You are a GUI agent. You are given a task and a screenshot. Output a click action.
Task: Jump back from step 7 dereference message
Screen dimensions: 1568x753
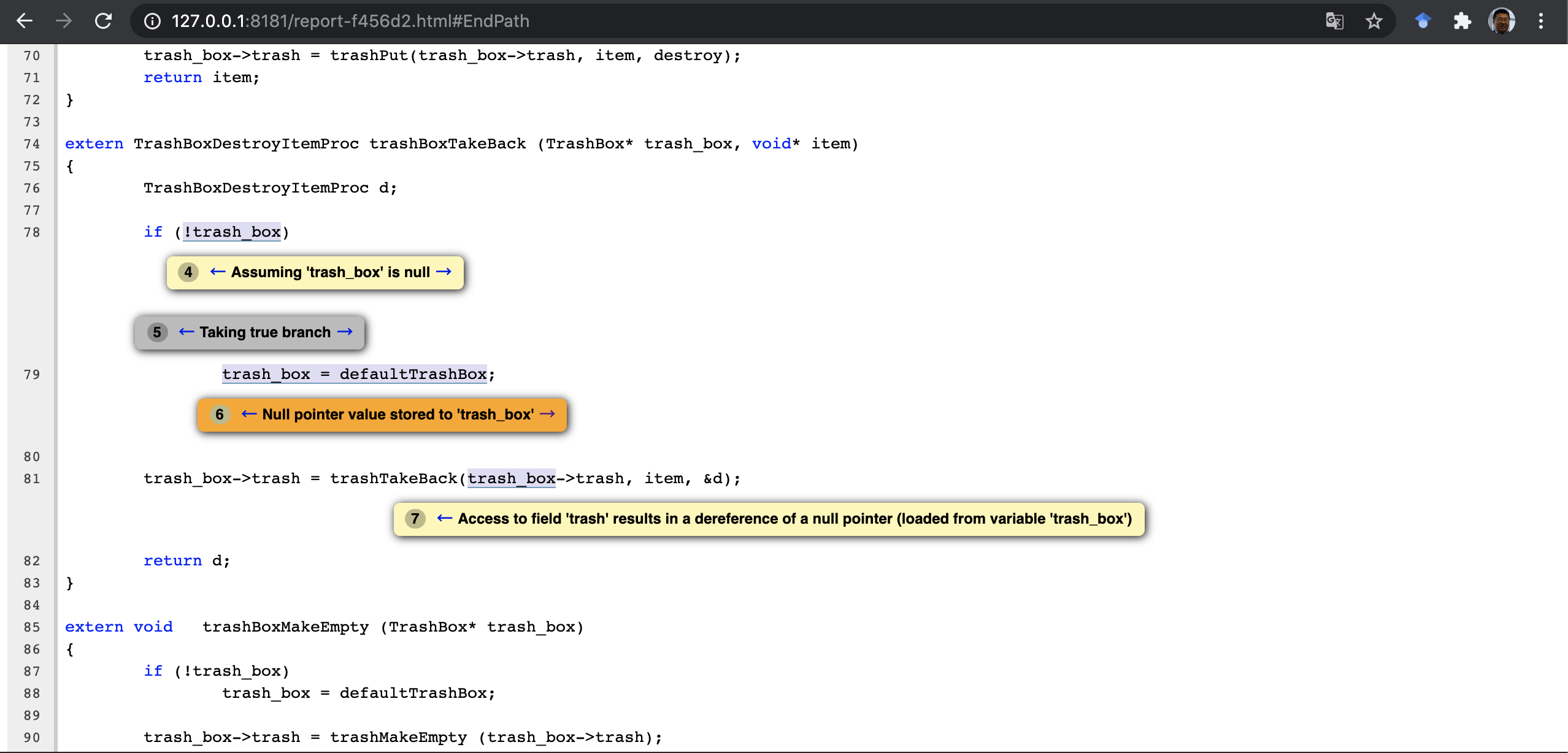(444, 518)
